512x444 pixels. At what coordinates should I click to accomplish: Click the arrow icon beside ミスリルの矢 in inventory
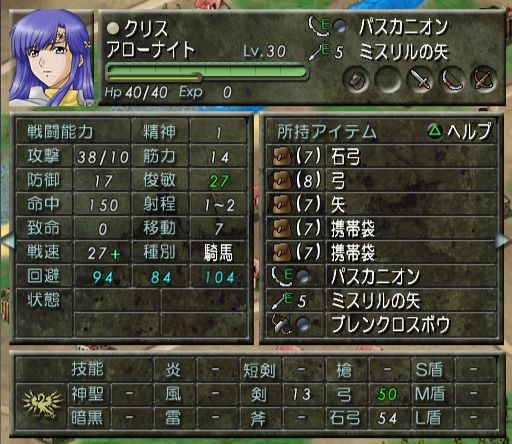pos(279,300)
